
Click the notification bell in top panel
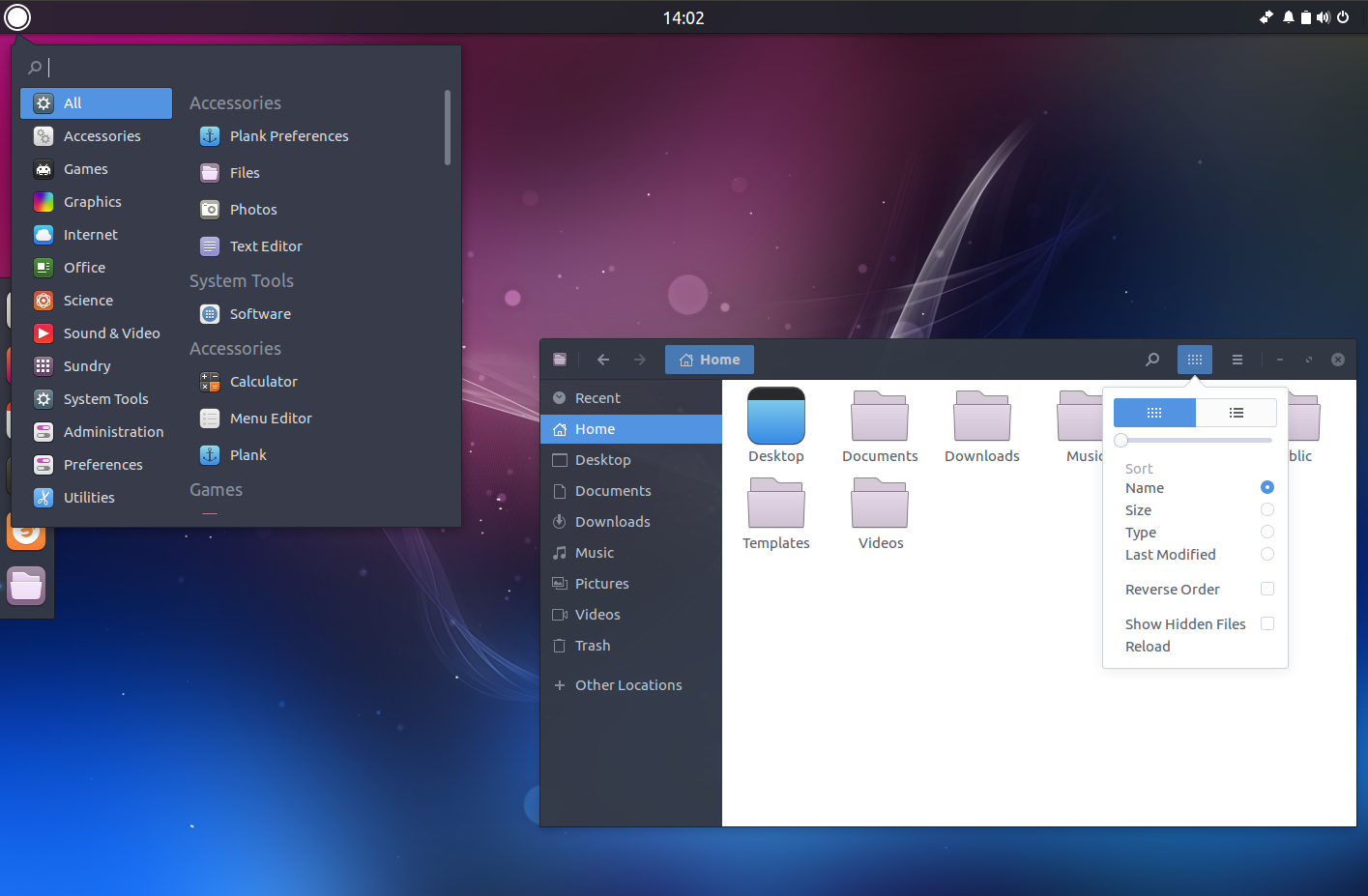[1288, 17]
